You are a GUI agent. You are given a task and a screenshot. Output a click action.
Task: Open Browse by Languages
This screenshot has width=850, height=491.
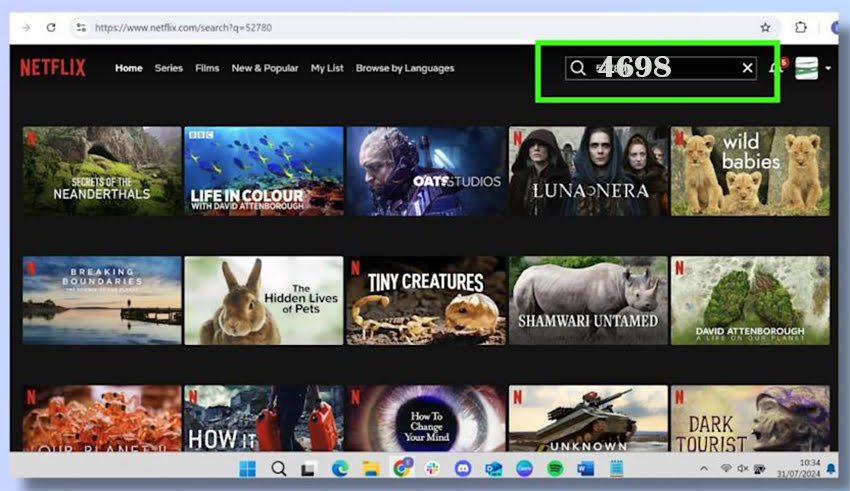tap(405, 68)
